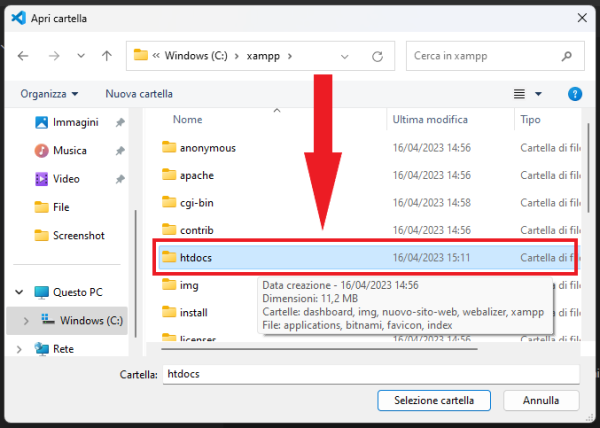This screenshot has height=428, width=600.
Task: Sort by the Nome column header
Action: [x=188, y=120]
